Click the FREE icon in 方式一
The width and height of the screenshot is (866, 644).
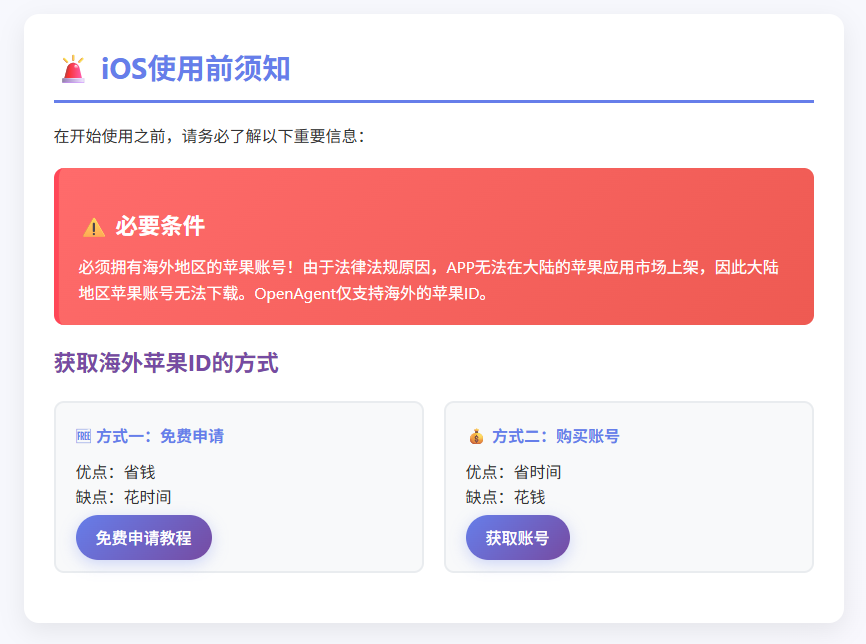[x=83, y=436]
